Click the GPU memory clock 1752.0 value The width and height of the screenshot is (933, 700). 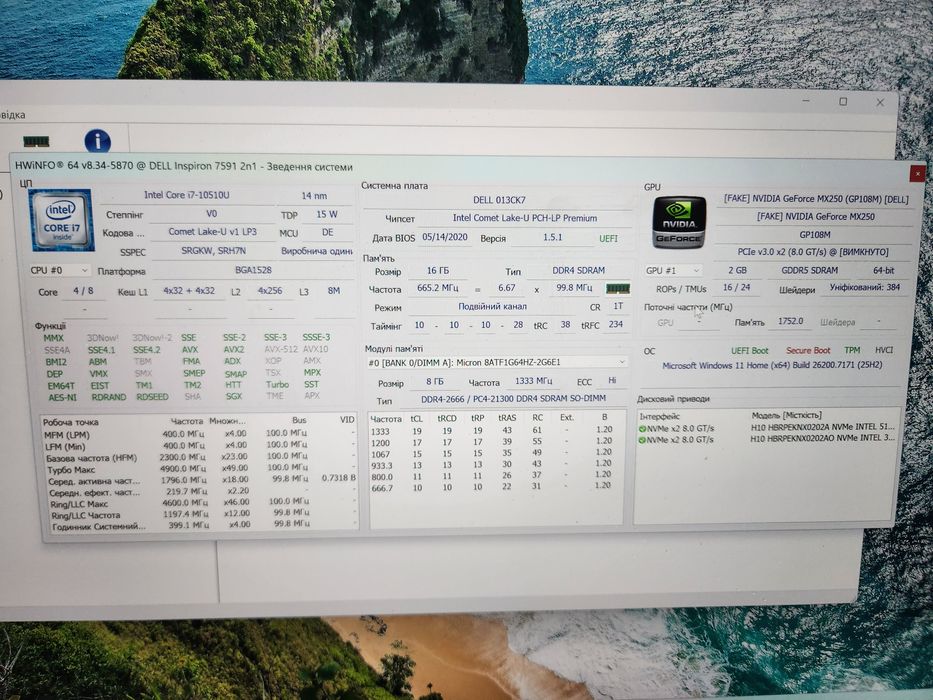point(790,321)
